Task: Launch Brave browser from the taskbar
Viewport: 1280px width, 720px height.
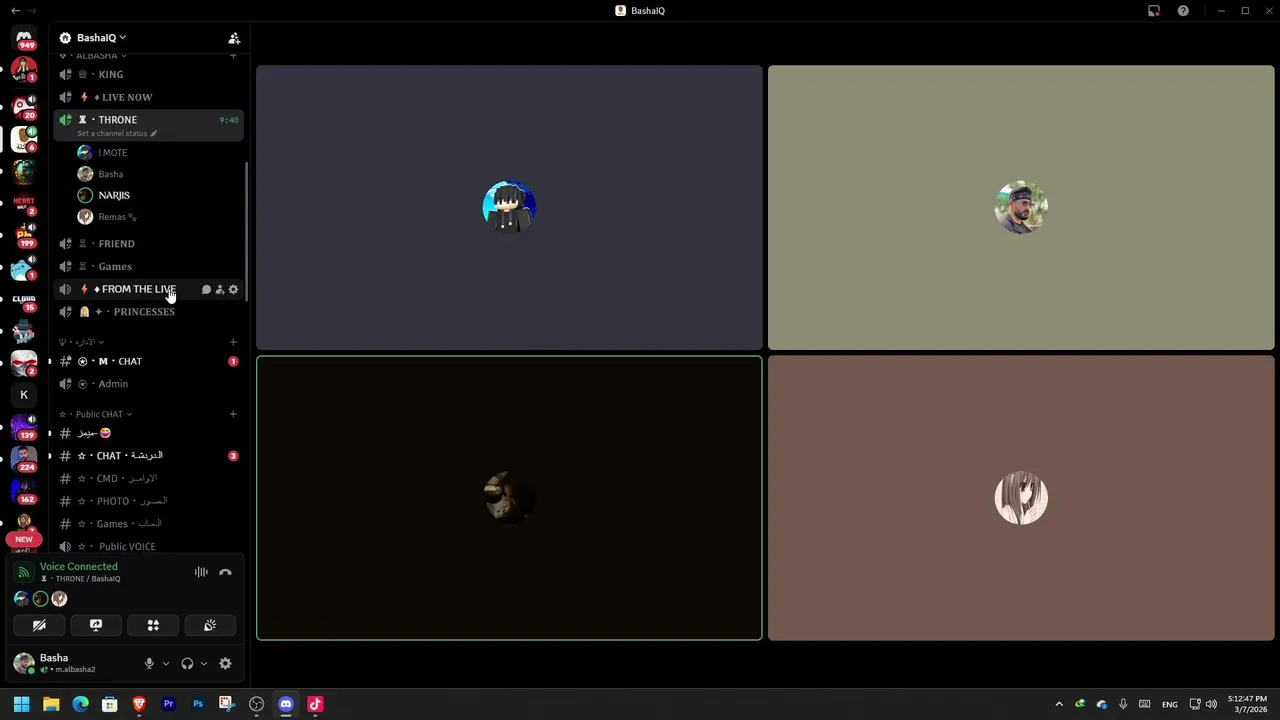Action: [139, 704]
